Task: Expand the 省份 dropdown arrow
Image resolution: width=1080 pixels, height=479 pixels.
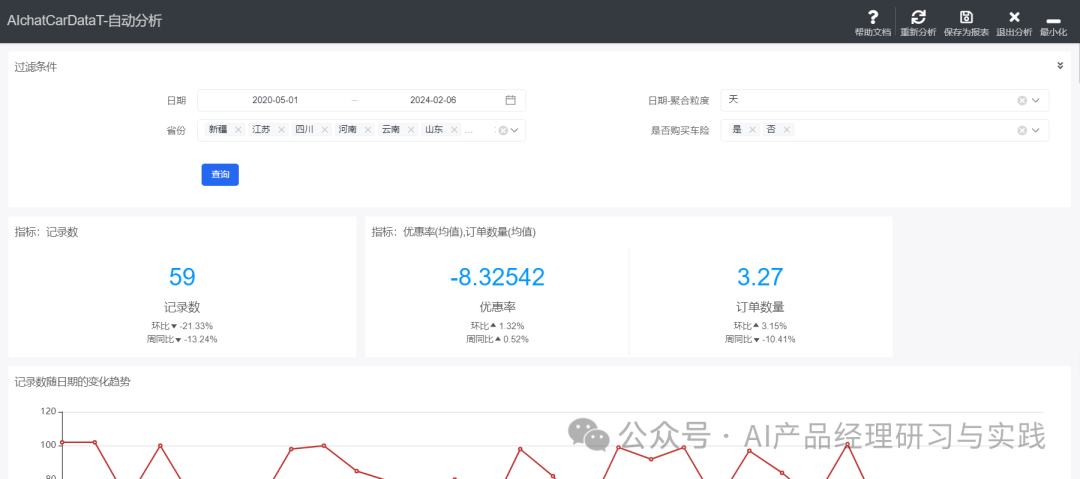Action: click(x=515, y=130)
